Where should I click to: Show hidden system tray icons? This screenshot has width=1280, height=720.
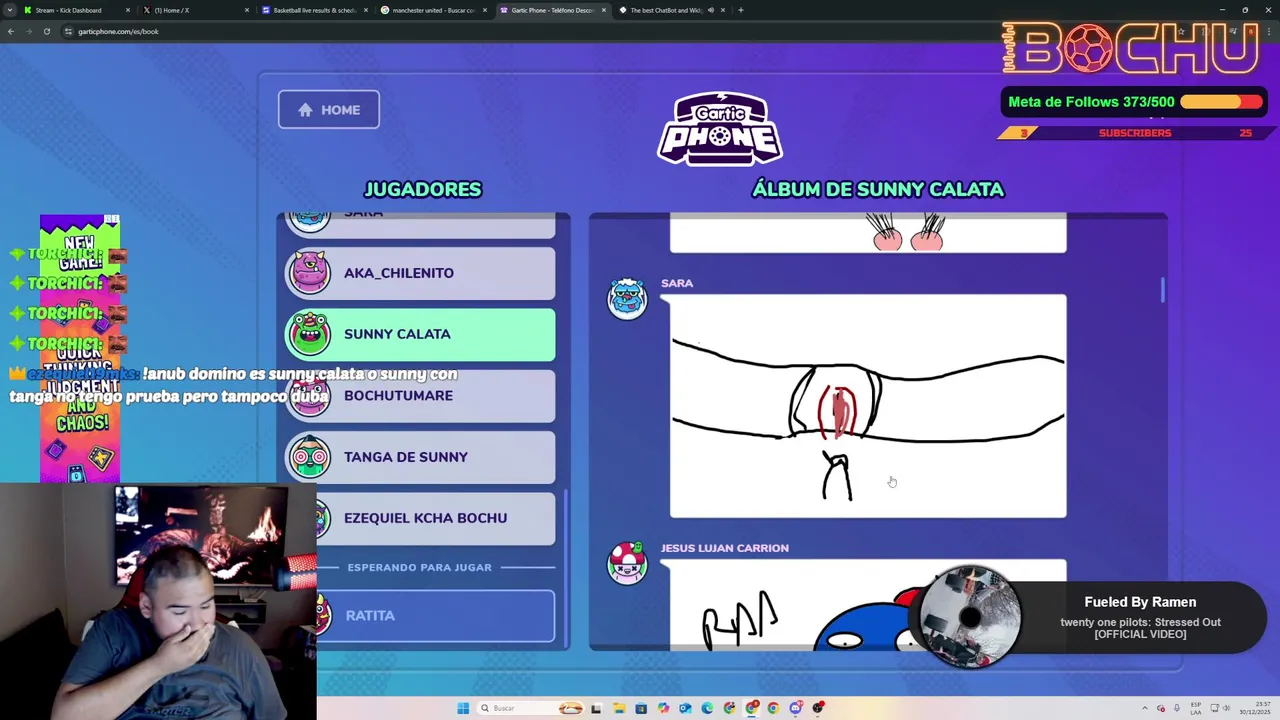pos(1145,708)
